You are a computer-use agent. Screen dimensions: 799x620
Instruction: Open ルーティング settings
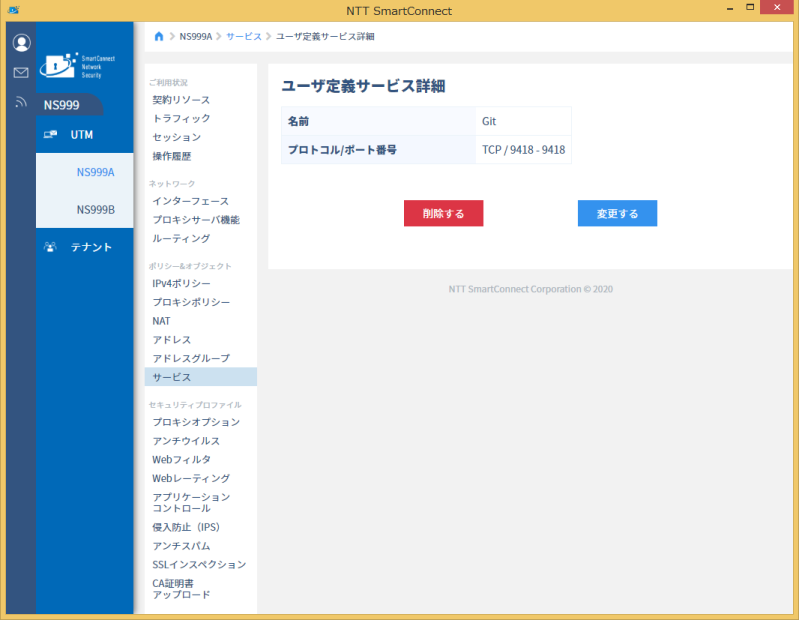[181, 238]
